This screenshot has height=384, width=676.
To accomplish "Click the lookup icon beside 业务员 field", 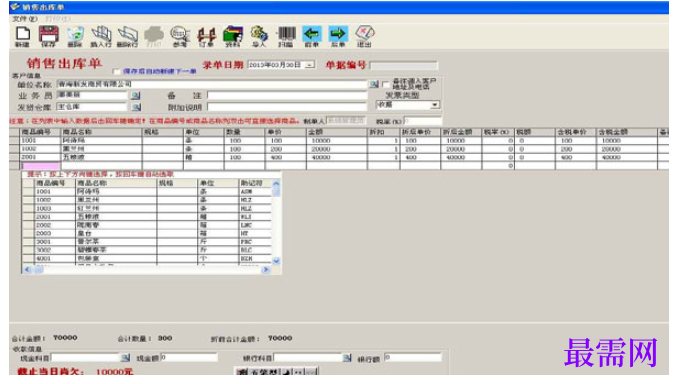I will pyautogui.click(x=136, y=95).
